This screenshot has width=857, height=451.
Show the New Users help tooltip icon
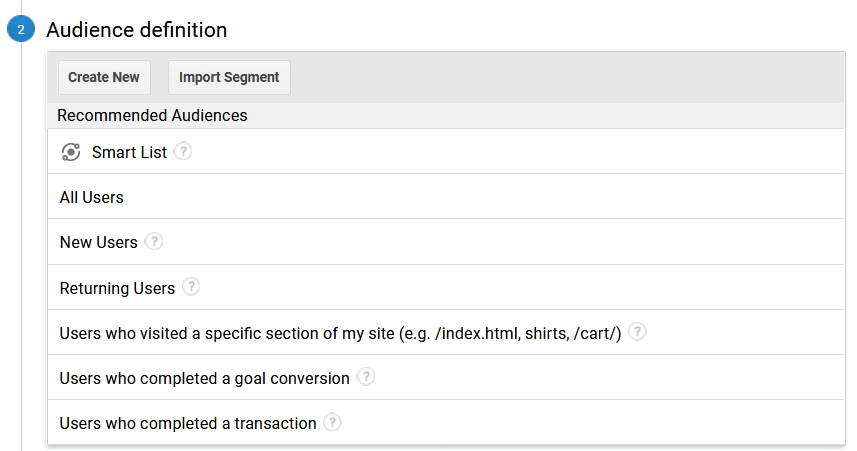[154, 241]
